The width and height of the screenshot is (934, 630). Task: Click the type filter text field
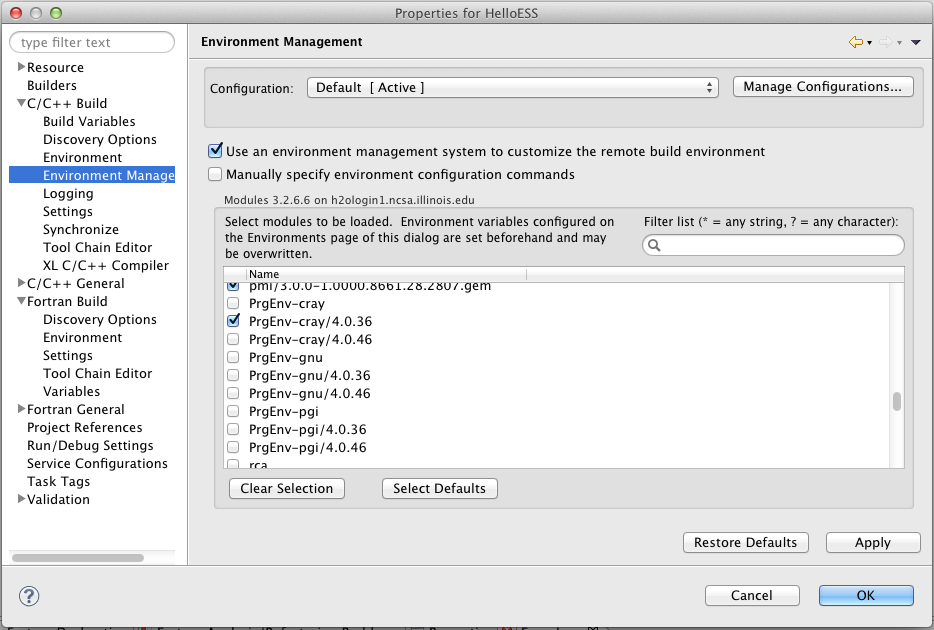click(x=92, y=43)
